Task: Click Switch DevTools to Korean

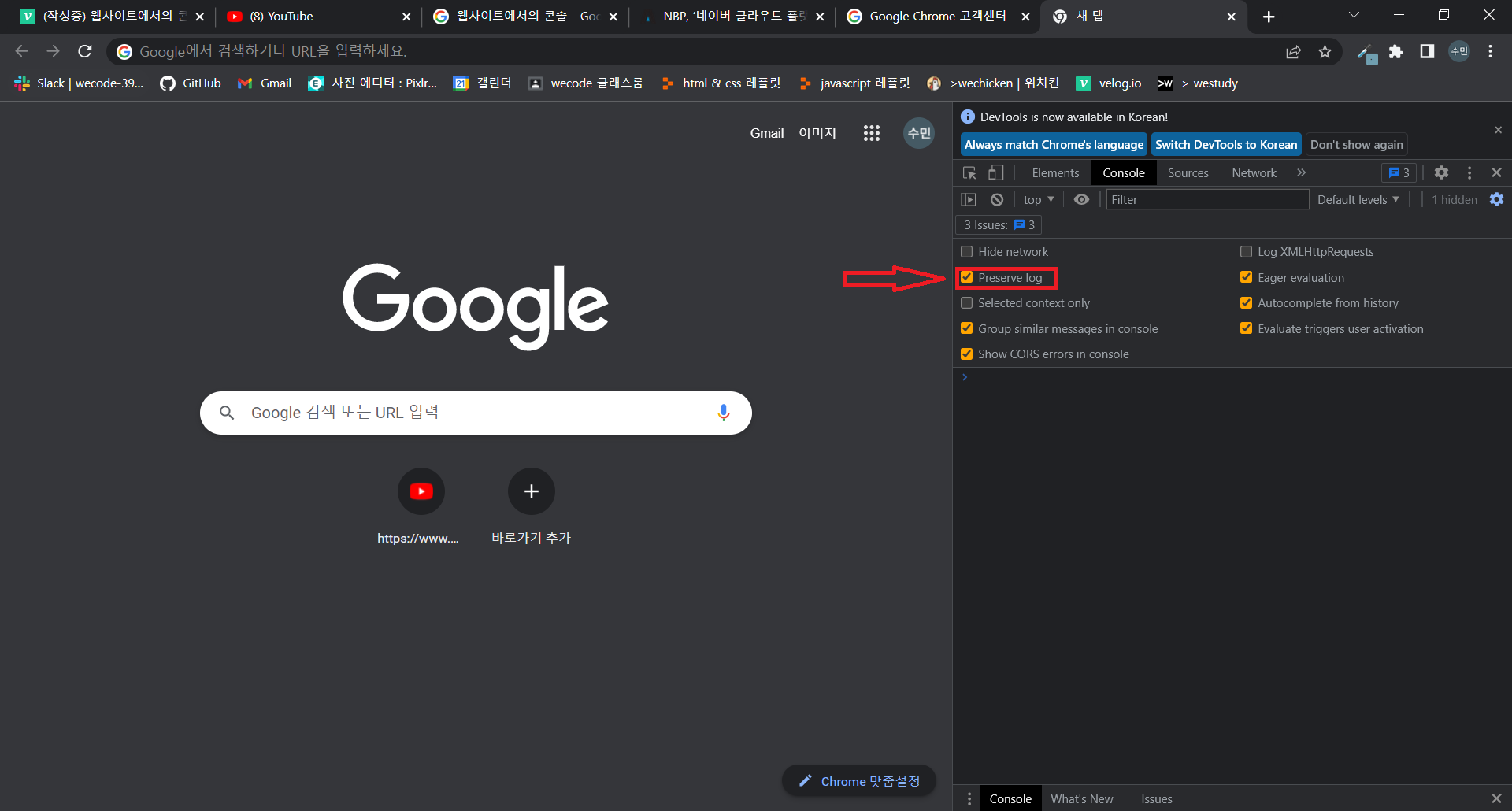Action: 1226,145
